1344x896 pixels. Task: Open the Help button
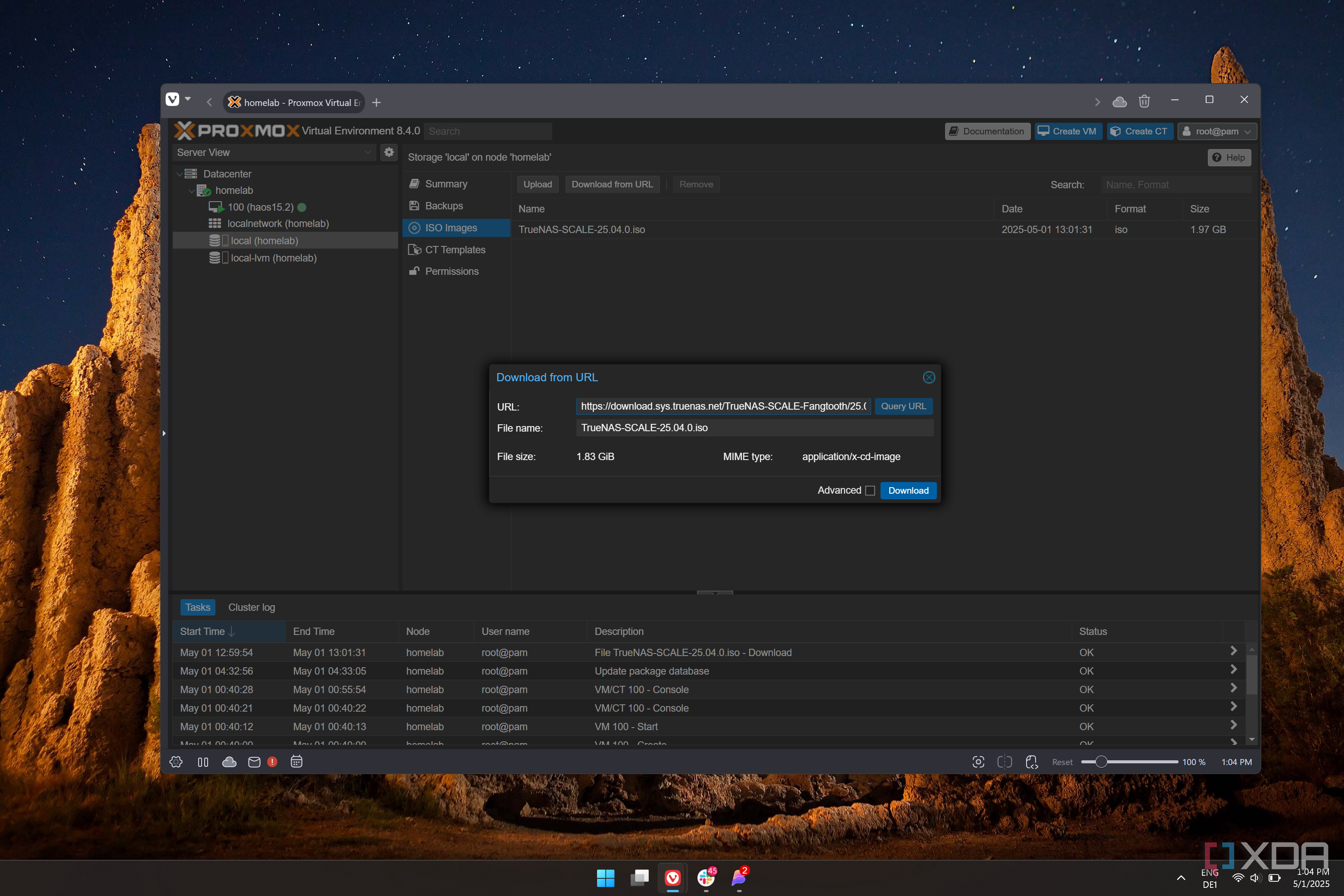(x=1229, y=158)
